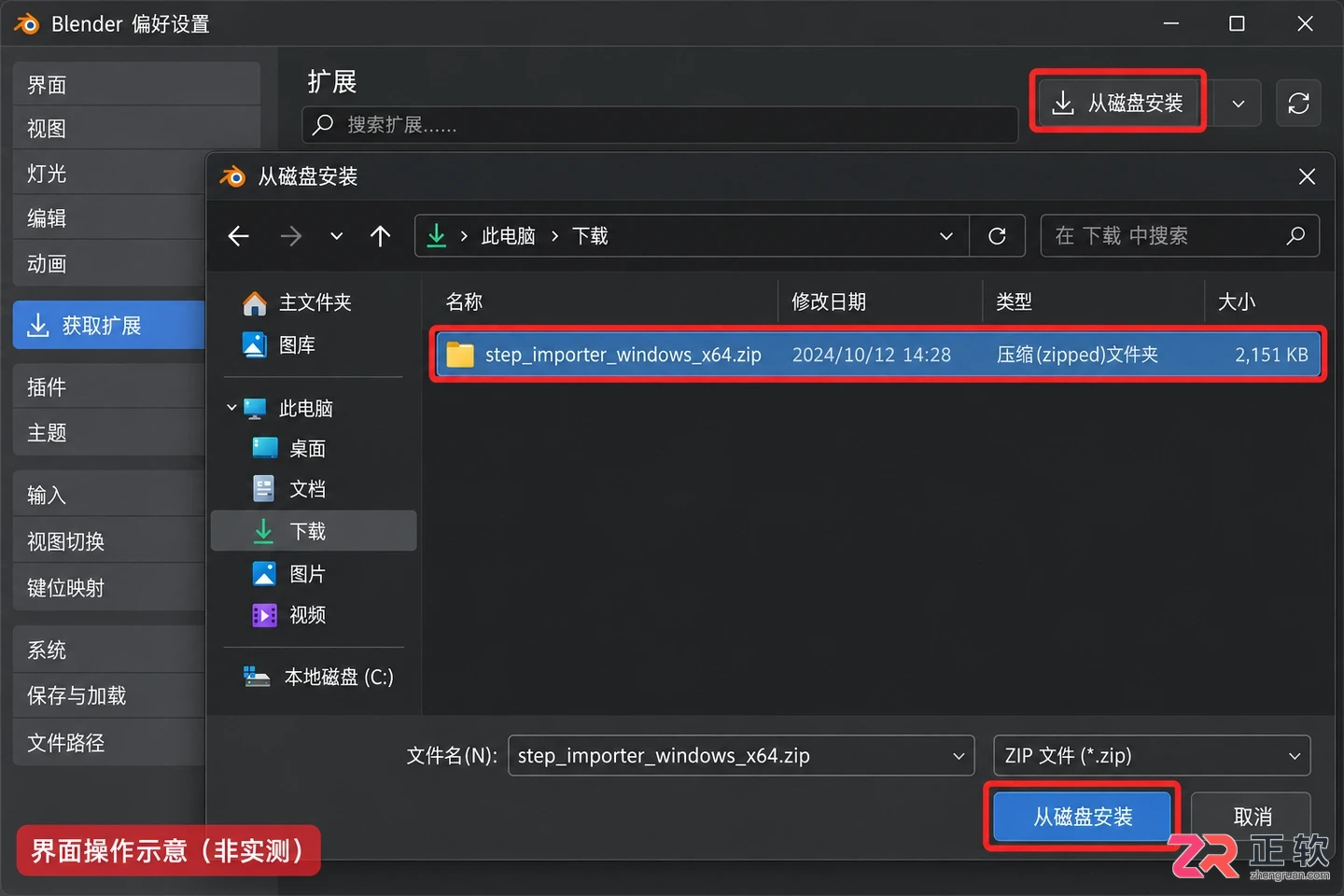Open recent locations chevron in file dialog
This screenshot has width=1344, height=896.
pos(336,236)
